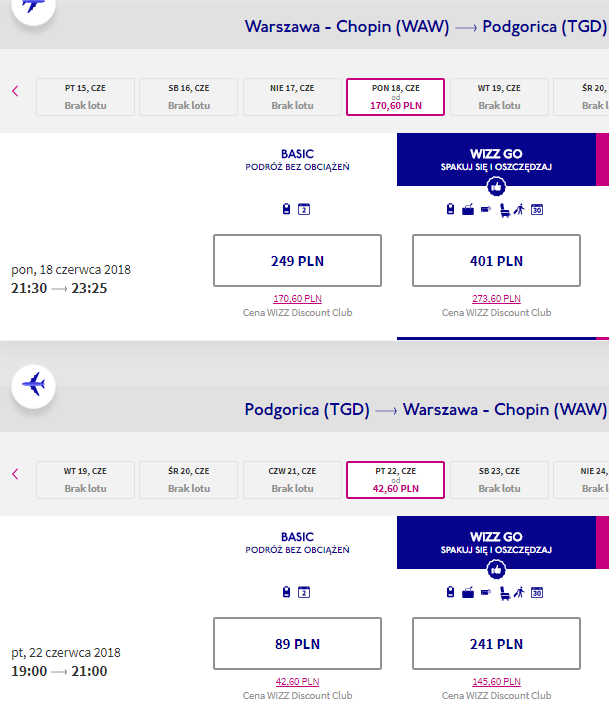Image resolution: width=609 pixels, height=709 pixels.
Task: Choose 89 PLN Basic return fare
Action: click(297, 643)
